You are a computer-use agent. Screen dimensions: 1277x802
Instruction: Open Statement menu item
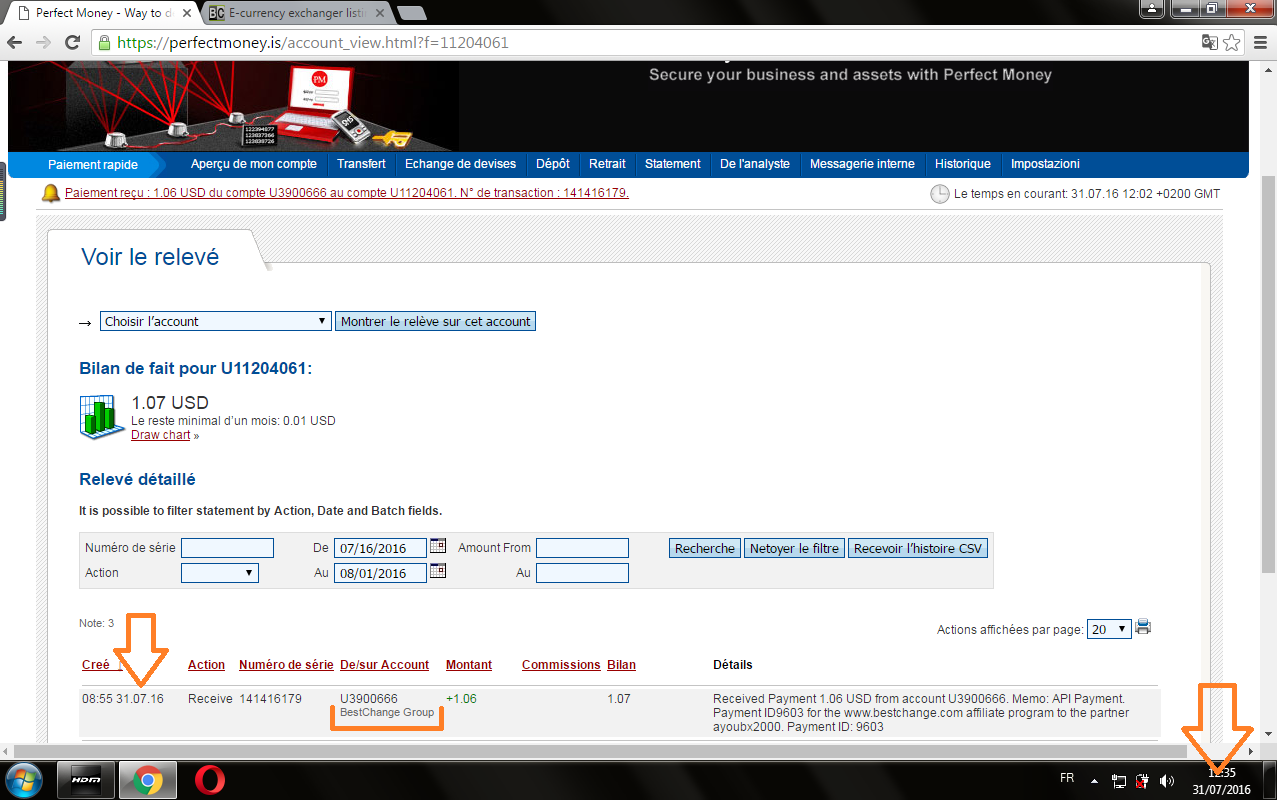coord(673,164)
